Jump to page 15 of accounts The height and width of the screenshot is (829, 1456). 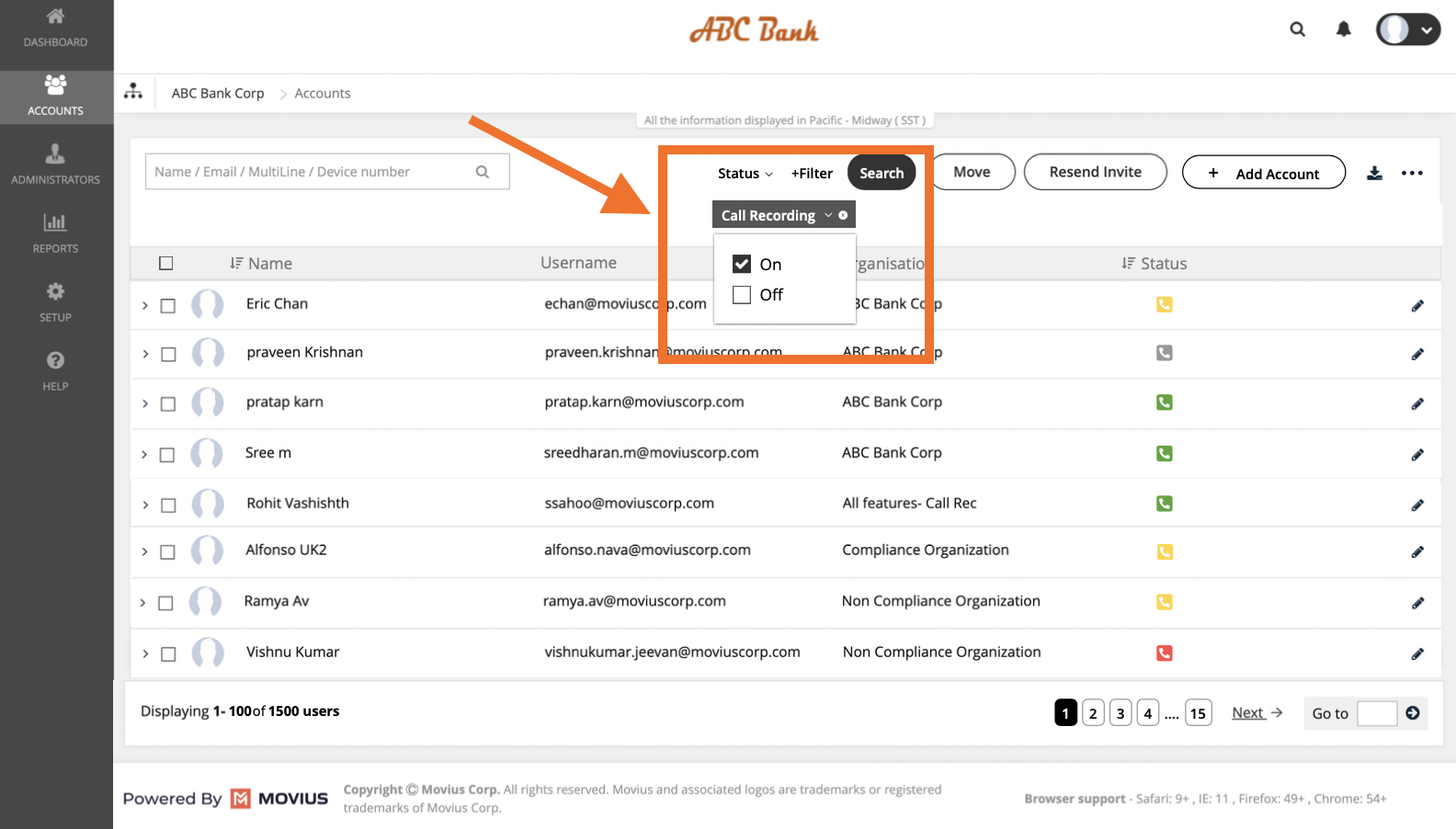(x=1198, y=713)
